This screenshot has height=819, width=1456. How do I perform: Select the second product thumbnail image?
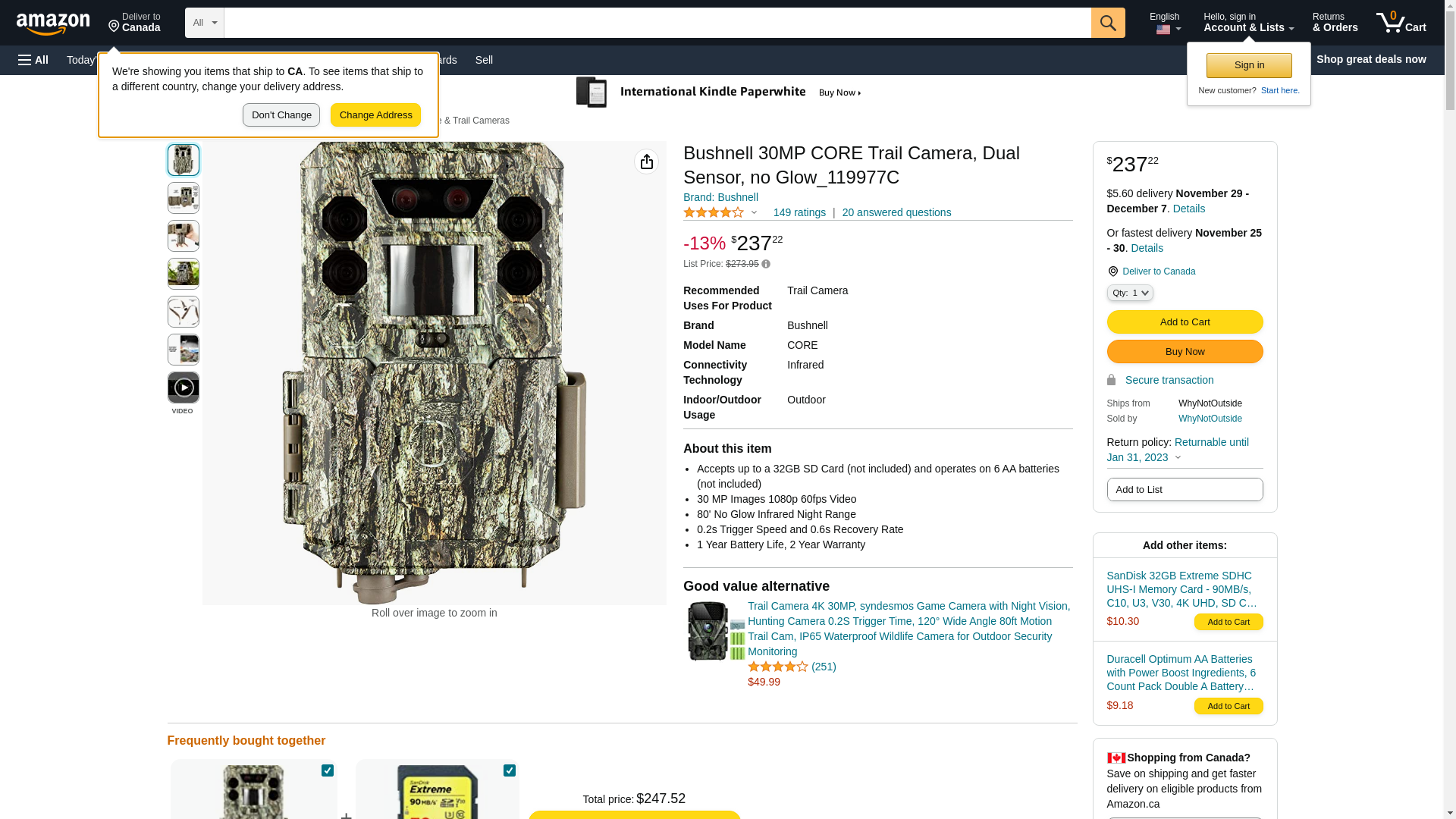pyautogui.click(x=184, y=198)
